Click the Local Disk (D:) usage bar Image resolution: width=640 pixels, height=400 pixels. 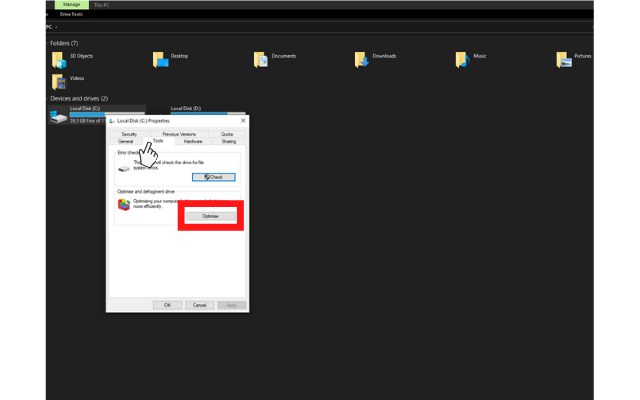[208, 113]
